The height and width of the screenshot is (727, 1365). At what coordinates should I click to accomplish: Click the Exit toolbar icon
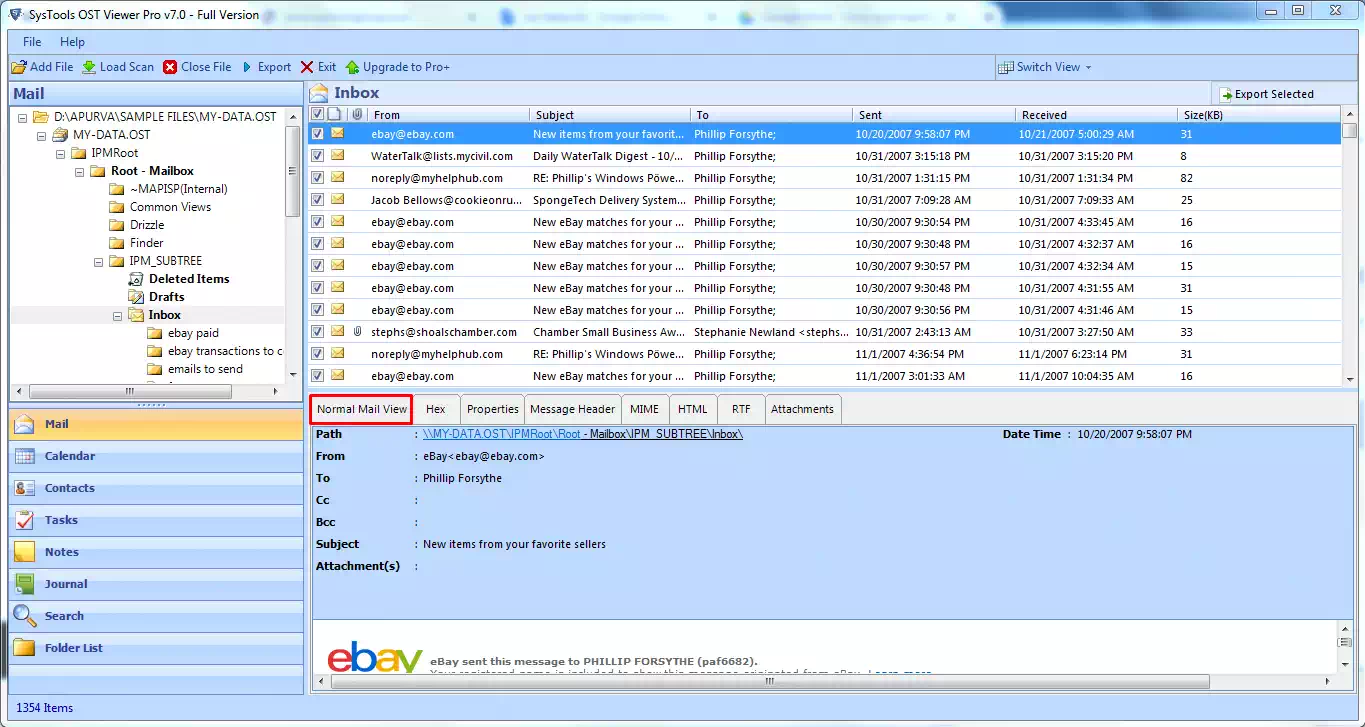point(307,67)
